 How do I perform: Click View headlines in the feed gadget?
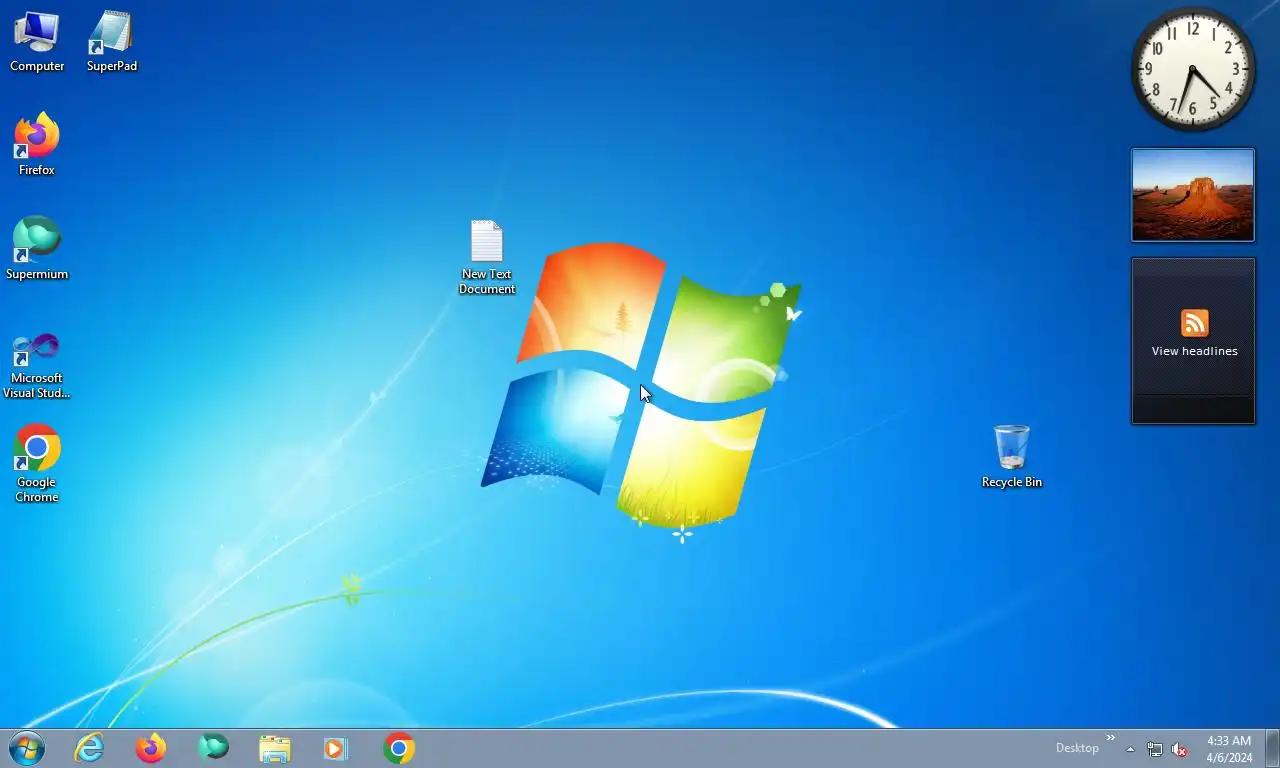tap(1195, 351)
